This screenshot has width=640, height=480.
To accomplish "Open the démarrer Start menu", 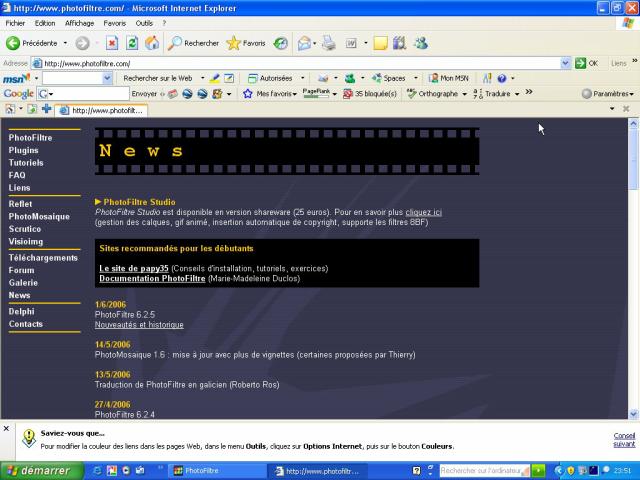I will click(x=41, y=471).
